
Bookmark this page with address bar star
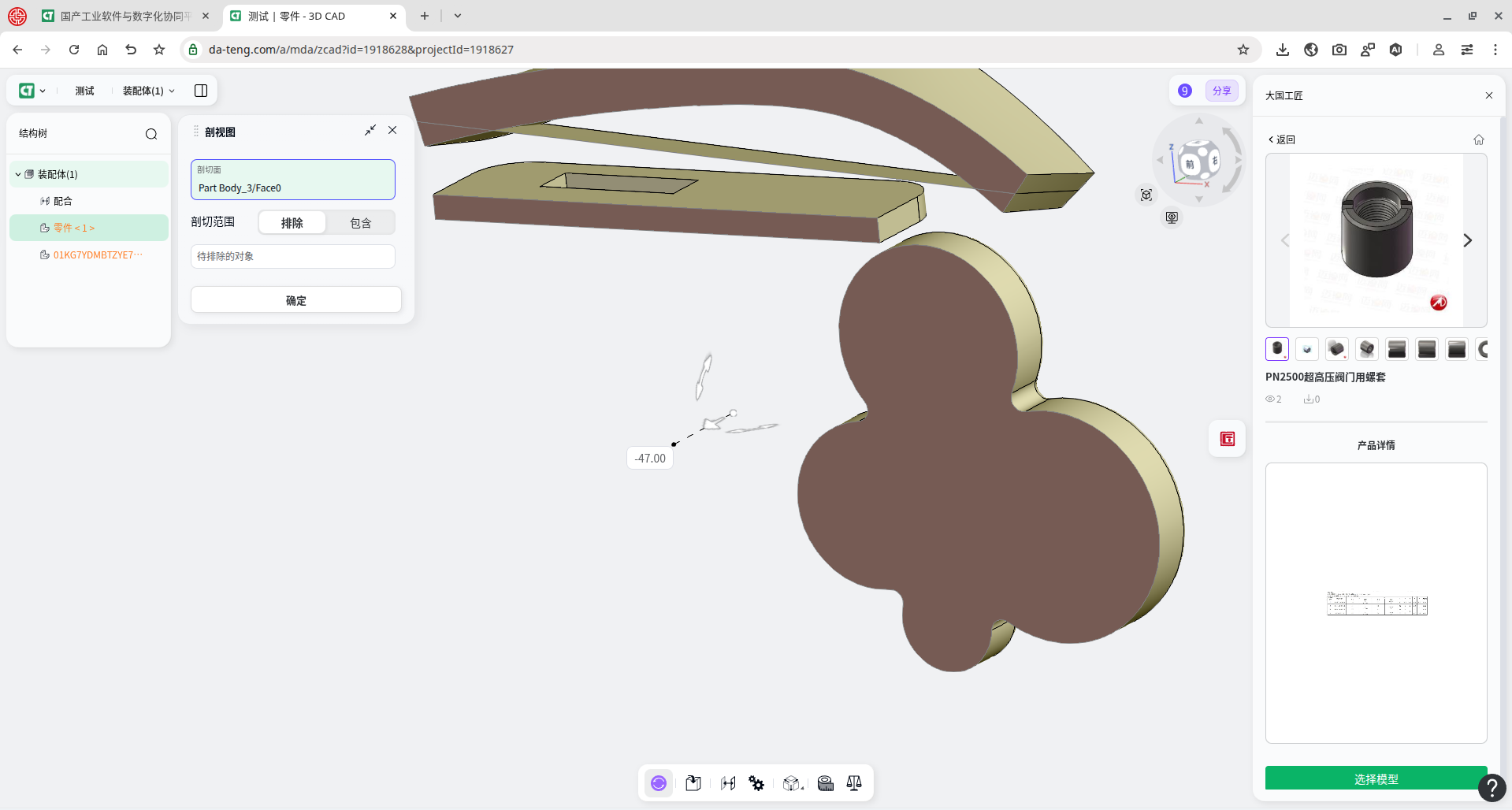[x=1243, y=50]
